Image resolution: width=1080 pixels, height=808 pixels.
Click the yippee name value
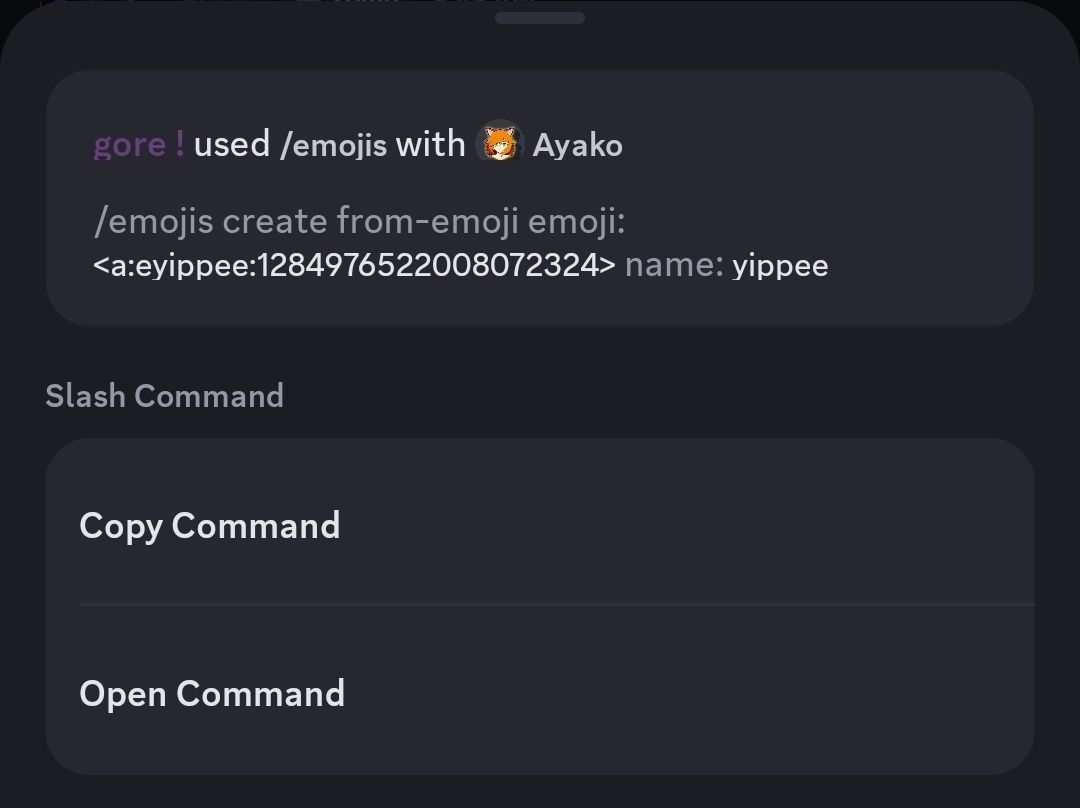(780, 267)
